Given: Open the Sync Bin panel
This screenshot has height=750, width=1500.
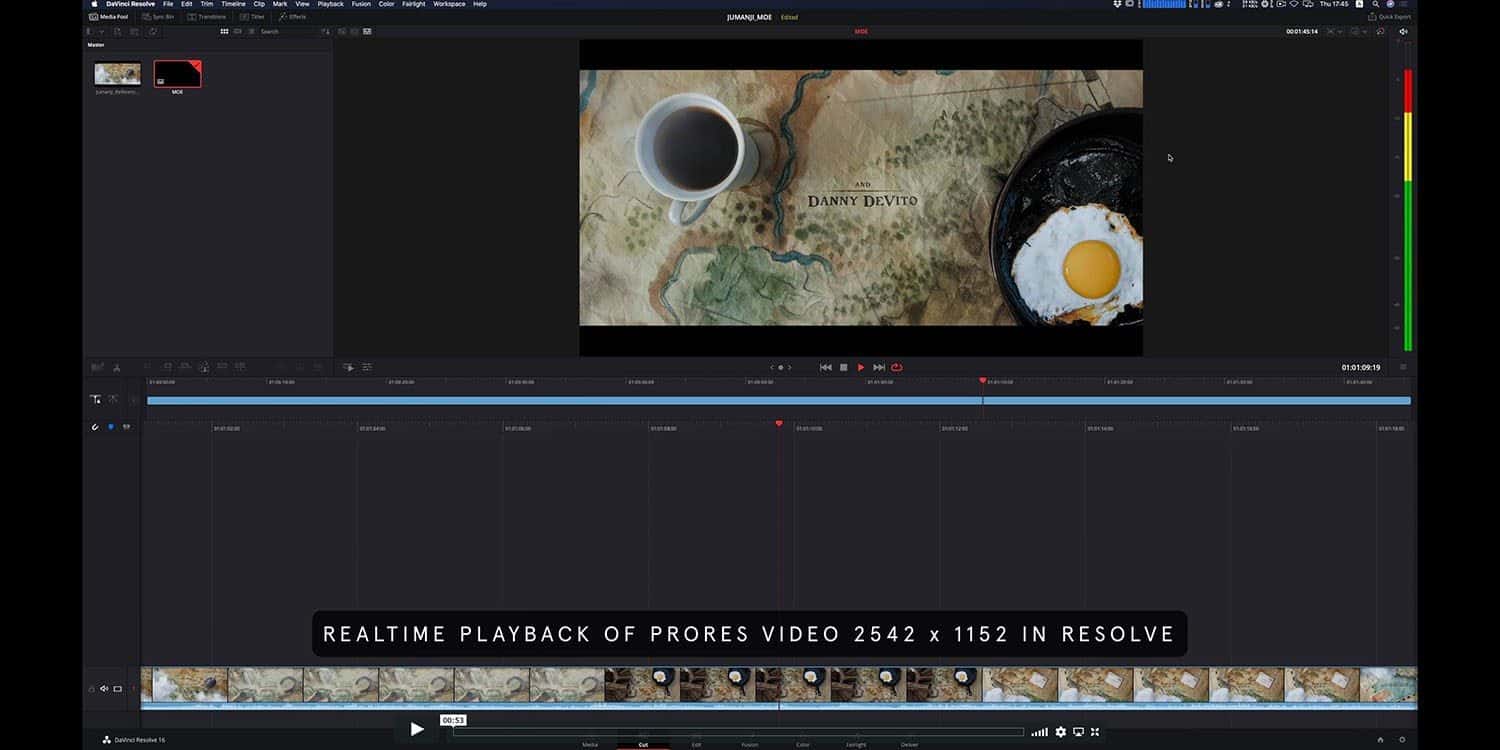Looking at the screenshot, I should [x=158, y=17].
